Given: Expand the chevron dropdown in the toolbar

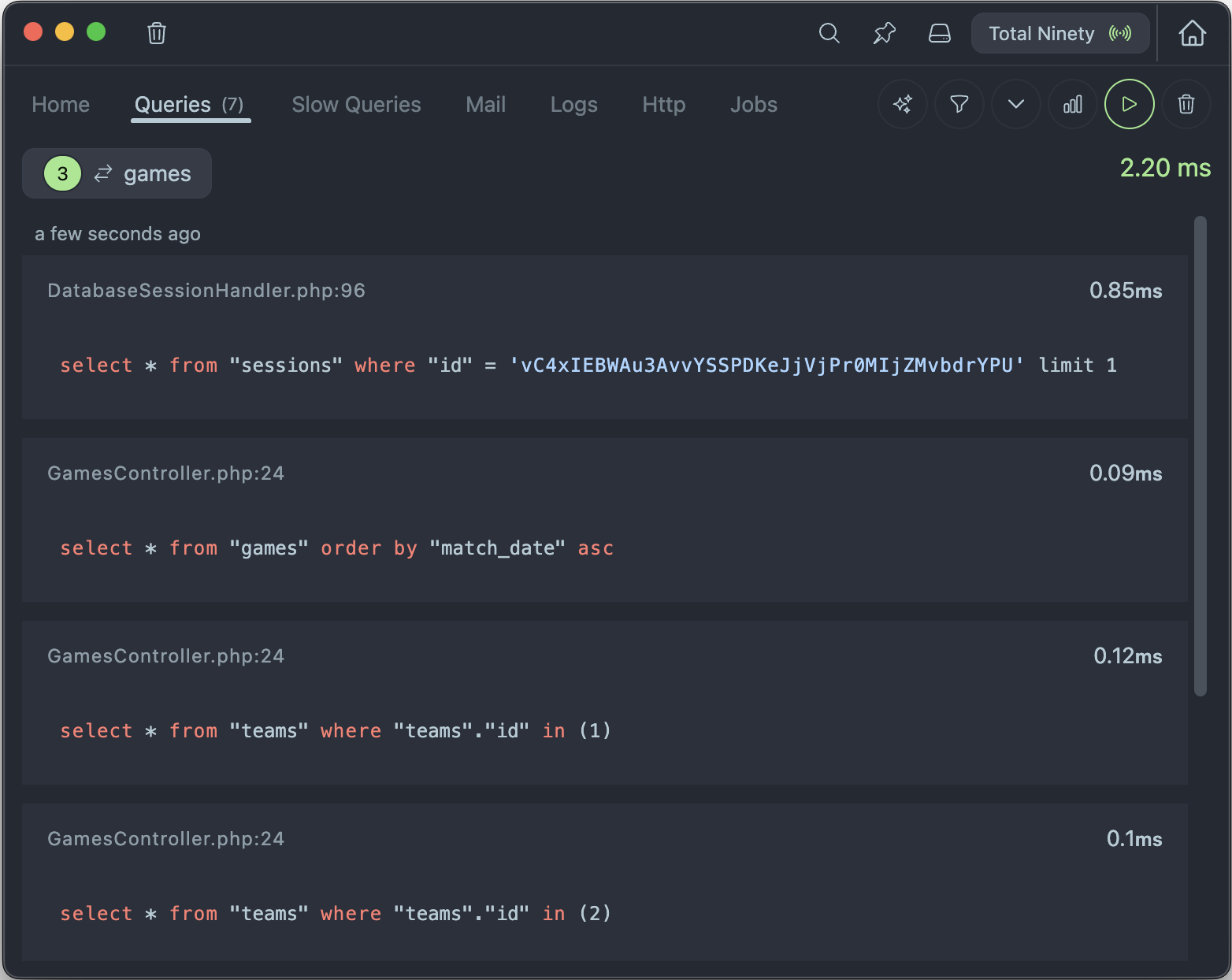Looking at the screenshot, I should pyautogui.click(x=1015, y=104).
